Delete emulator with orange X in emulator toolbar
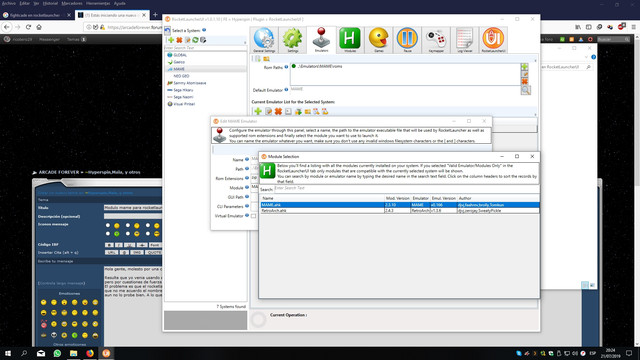 tap(278, 111)
